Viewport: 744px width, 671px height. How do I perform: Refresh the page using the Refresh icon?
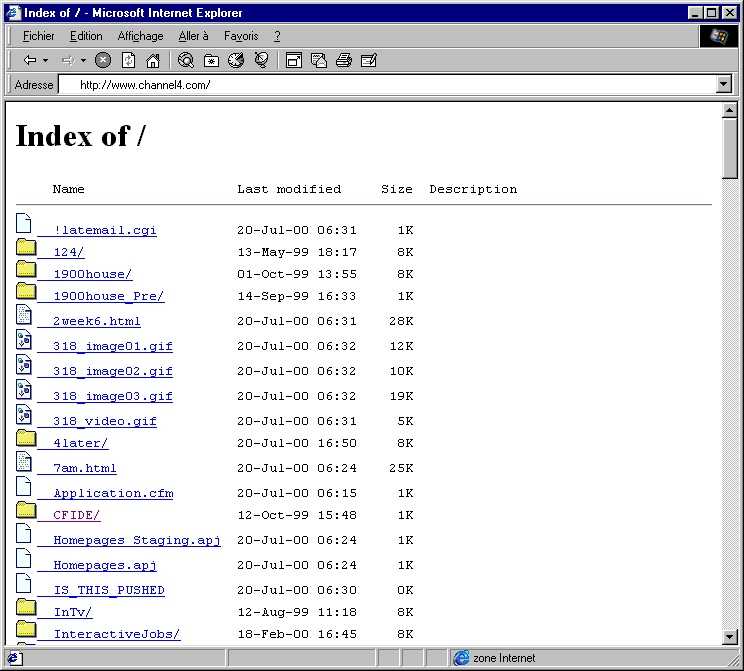coord(129,60)
